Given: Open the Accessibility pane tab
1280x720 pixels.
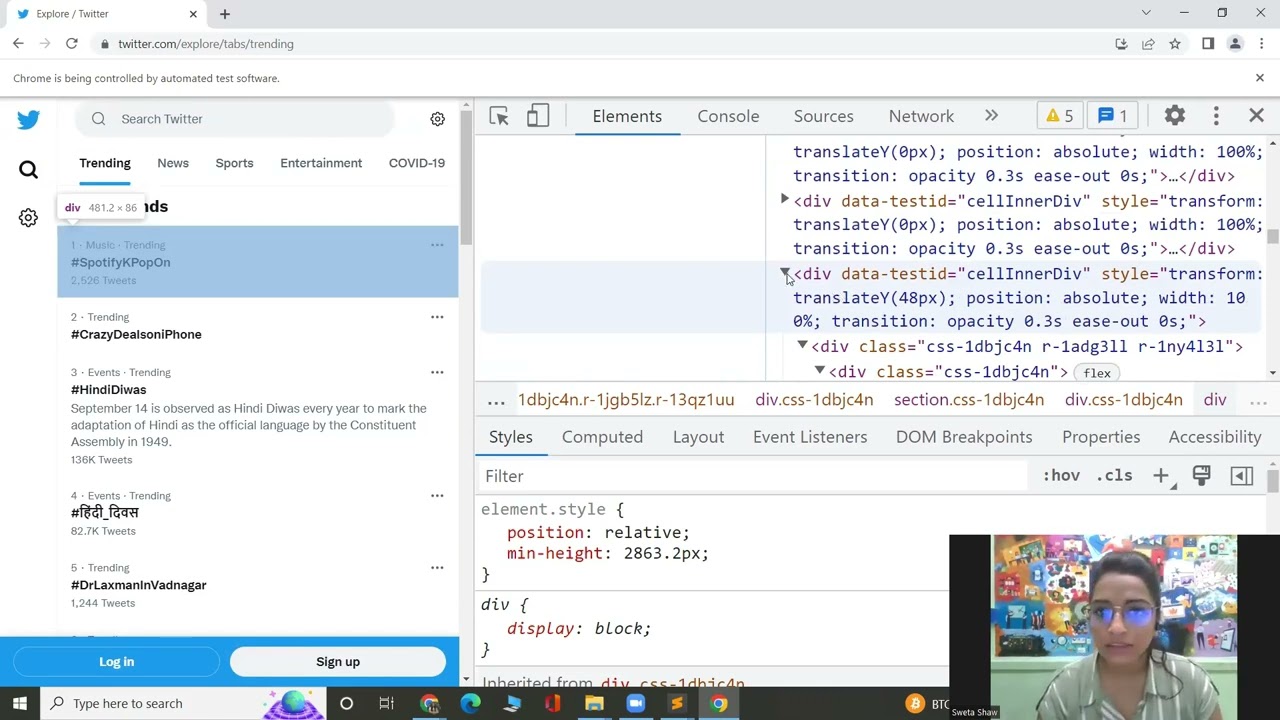Looking at the screenshot, I should pyautogui.click(x=1215, y=437).
